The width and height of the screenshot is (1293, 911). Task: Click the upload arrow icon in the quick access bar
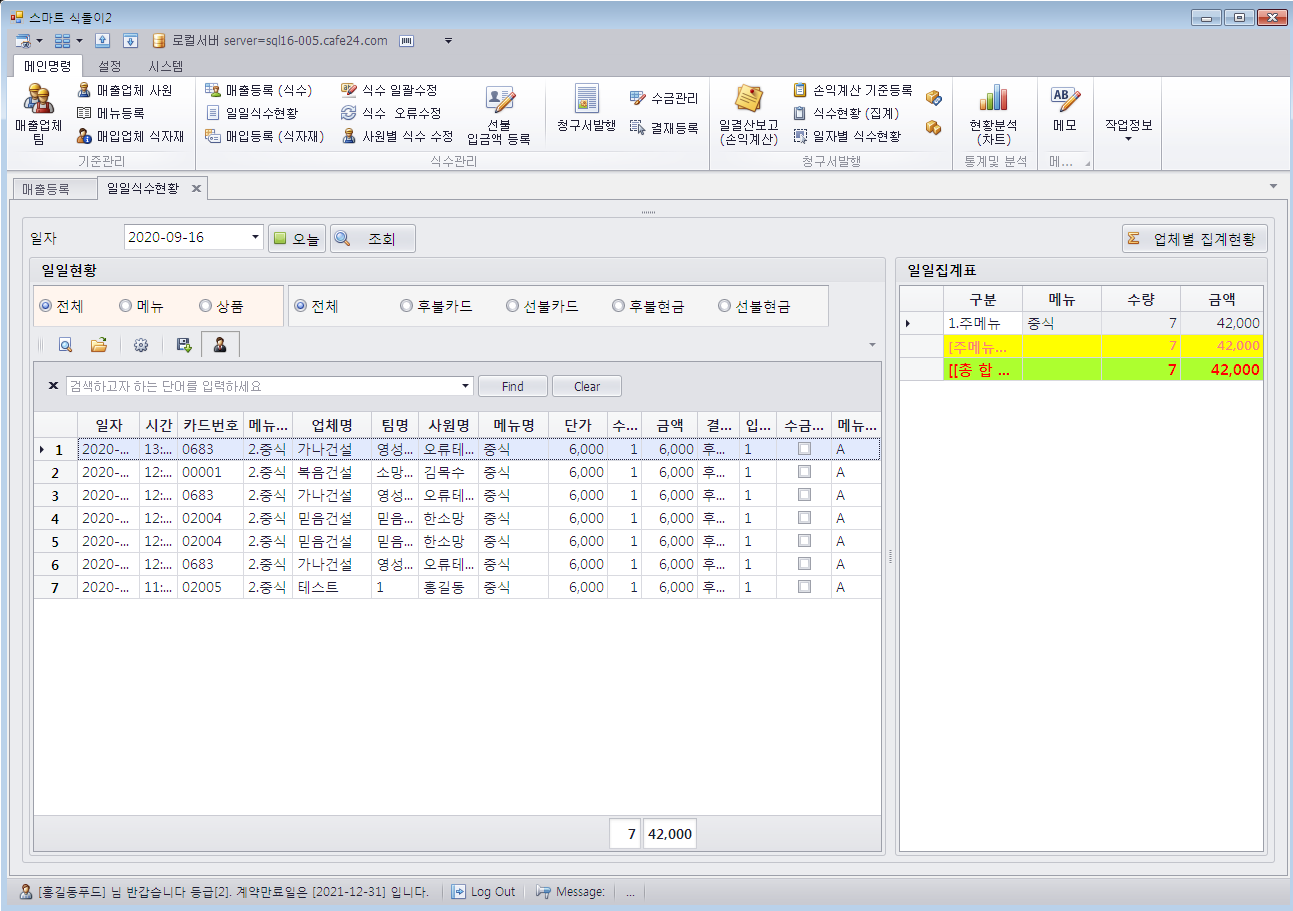point(102,41)
